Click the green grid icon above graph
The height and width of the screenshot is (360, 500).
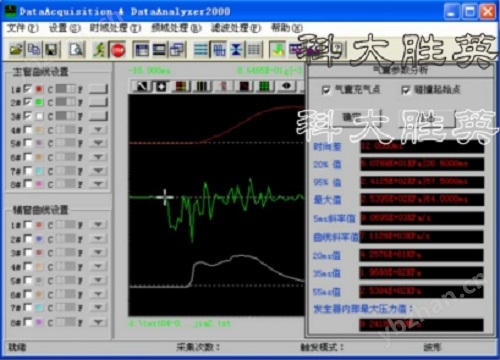tap(264, 86)
